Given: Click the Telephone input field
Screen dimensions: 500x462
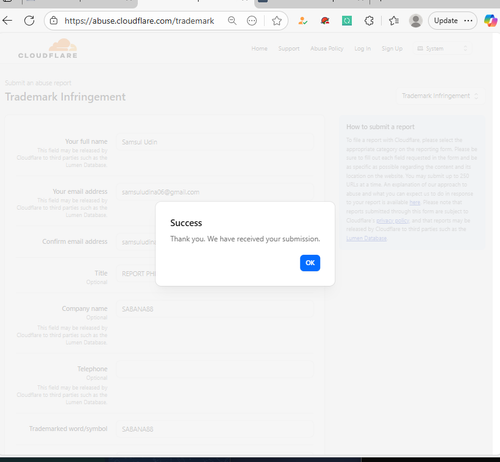Looking at the screenshot, I should coord(215,369).
